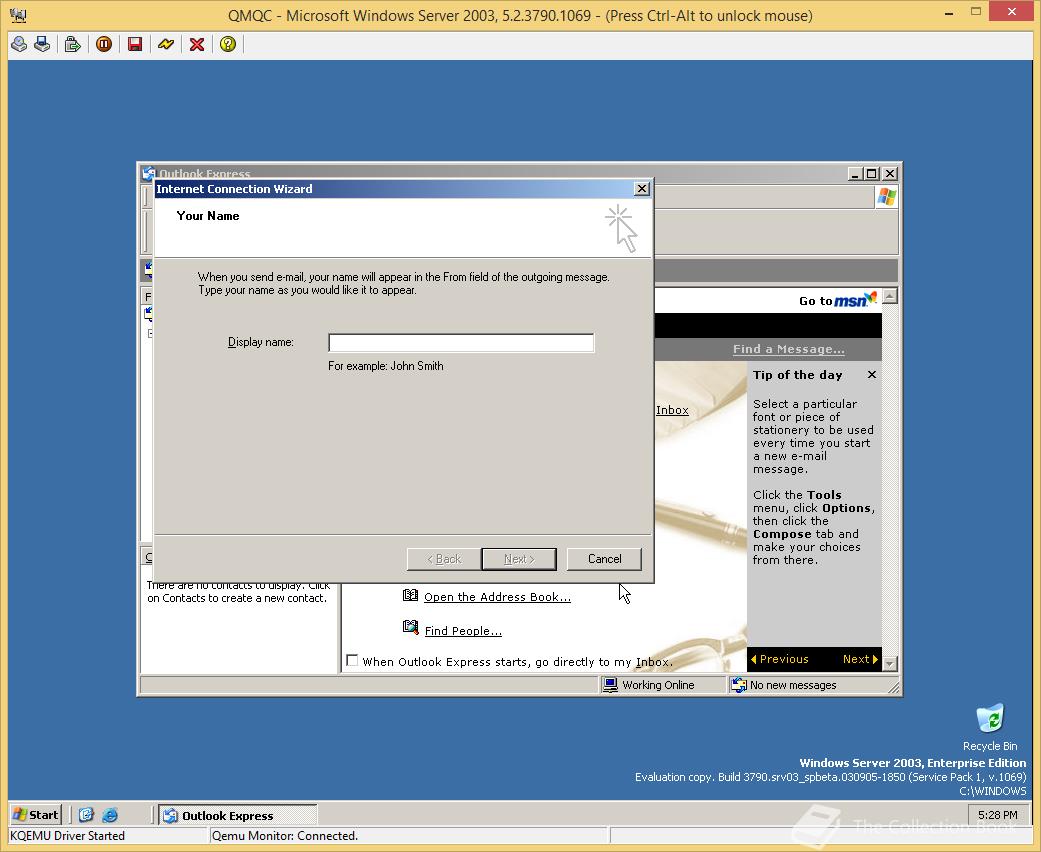Open the Address Book link
The width and height of the screenshot is (1041, 852).
coord(497,597)
